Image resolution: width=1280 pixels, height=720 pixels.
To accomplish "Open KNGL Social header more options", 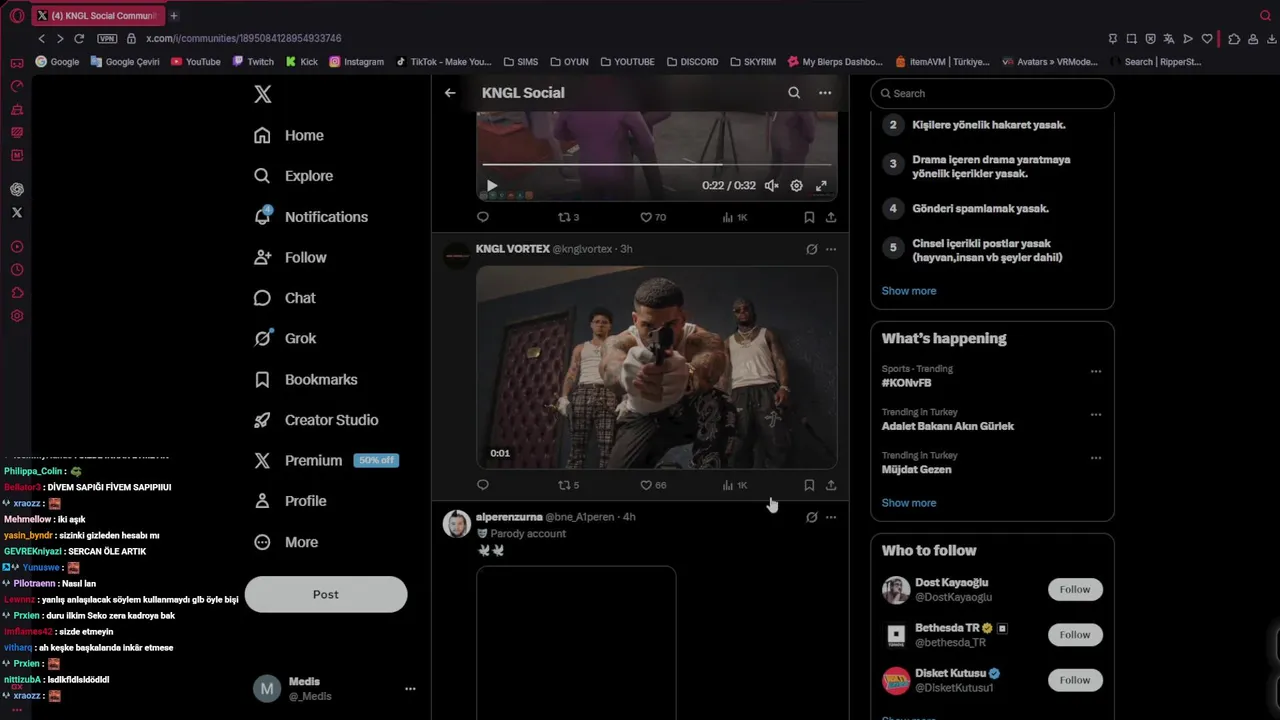I will [x=825, y=93].
